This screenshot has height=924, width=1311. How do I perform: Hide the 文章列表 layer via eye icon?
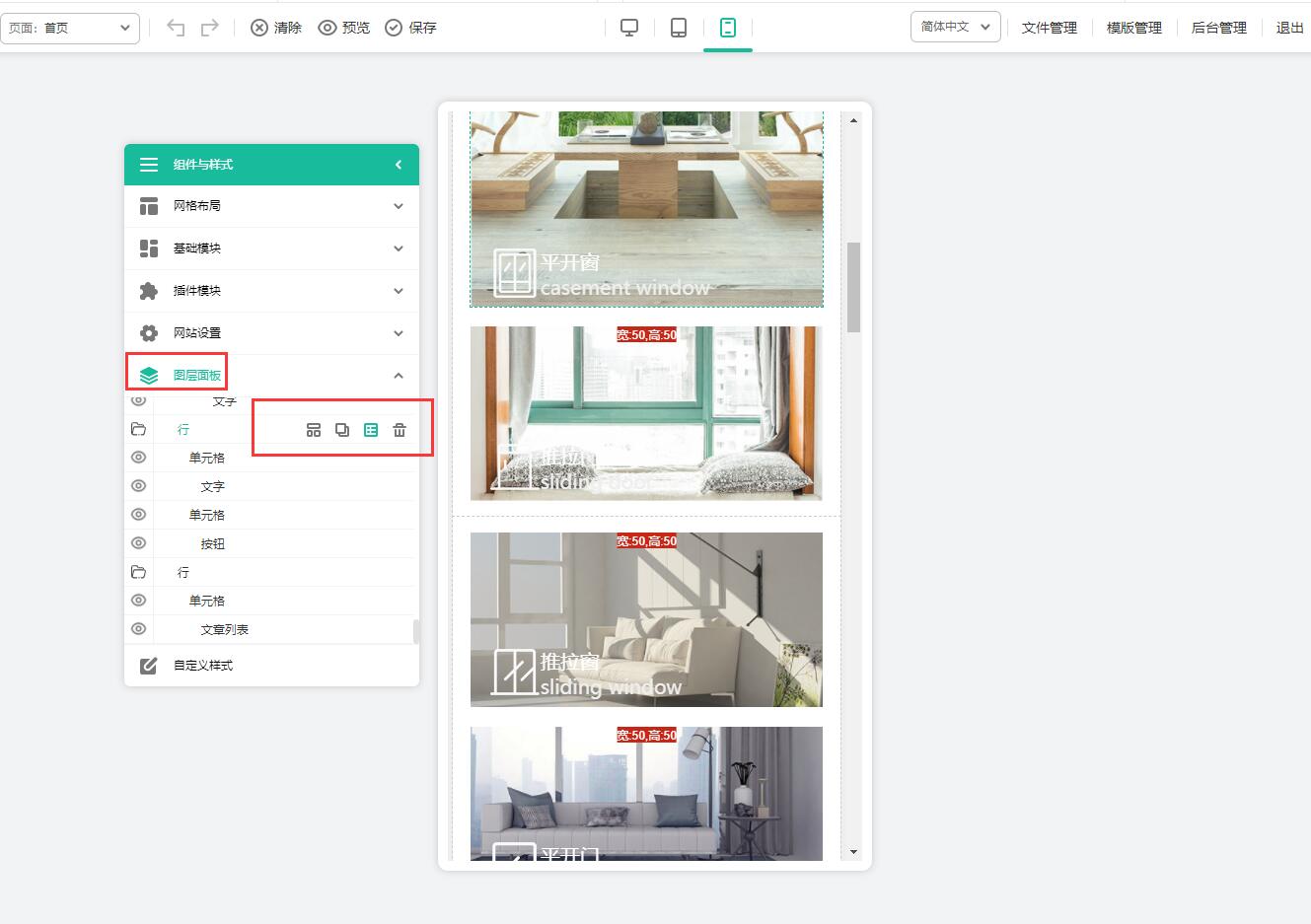[x=139, y=629]
